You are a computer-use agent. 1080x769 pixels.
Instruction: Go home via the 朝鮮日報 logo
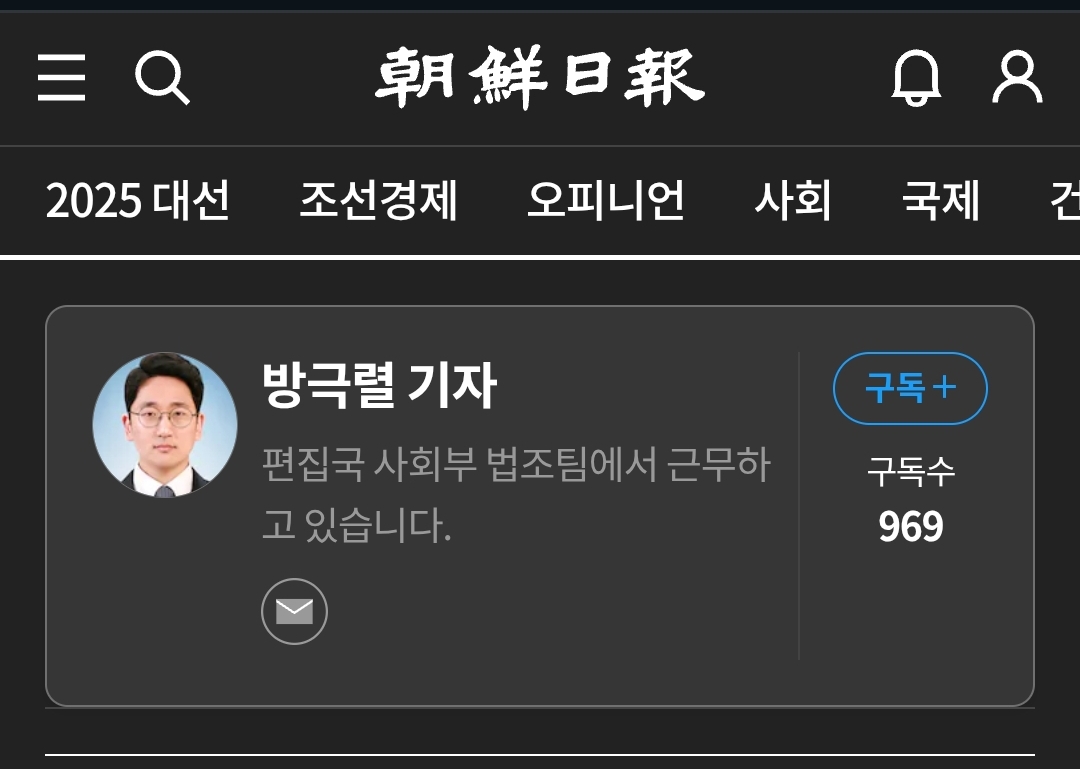tap(539, 77)
